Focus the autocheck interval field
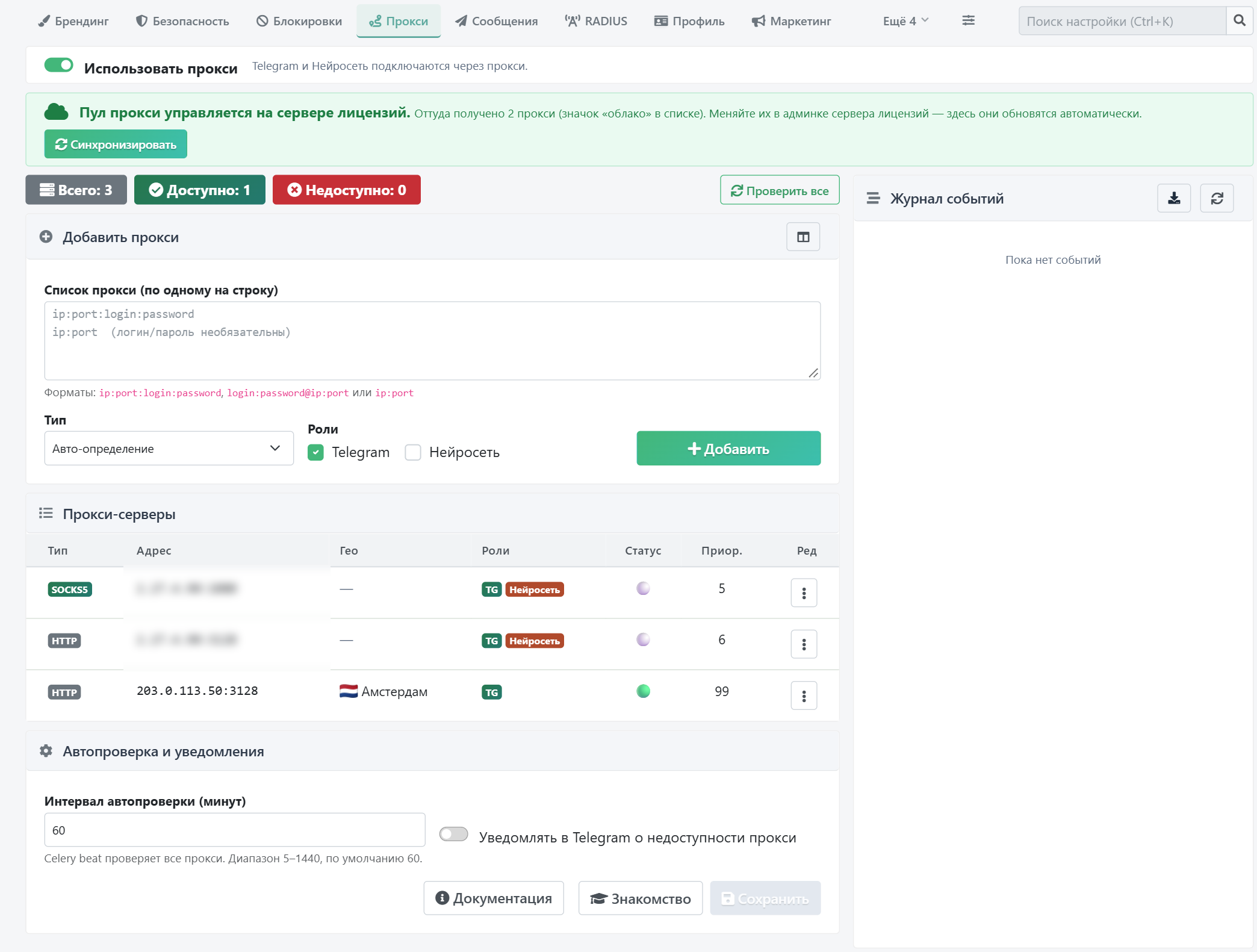The width and height of the screenshot is (1257, 952). pos(235,830)
